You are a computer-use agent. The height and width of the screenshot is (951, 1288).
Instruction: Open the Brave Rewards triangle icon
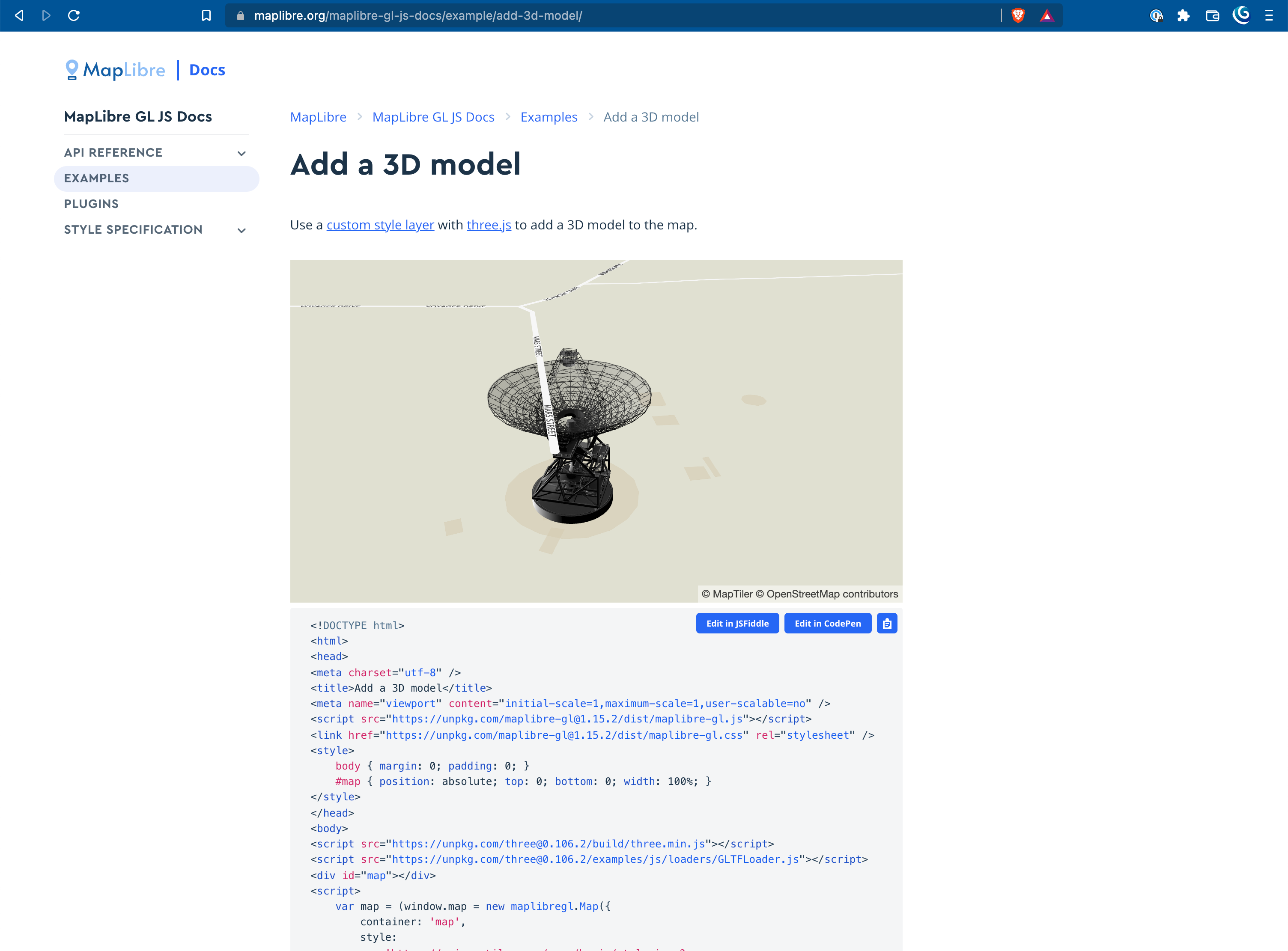click(1047, 15)
